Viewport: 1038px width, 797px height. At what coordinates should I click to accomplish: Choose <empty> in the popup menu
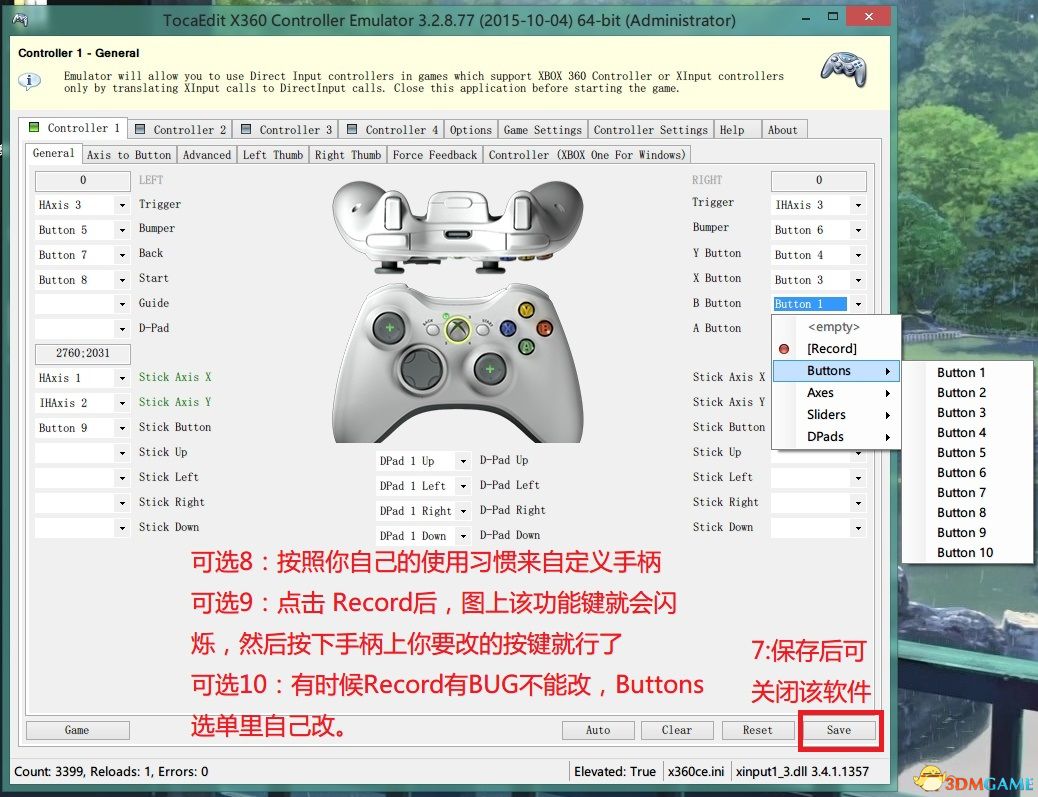836,327
